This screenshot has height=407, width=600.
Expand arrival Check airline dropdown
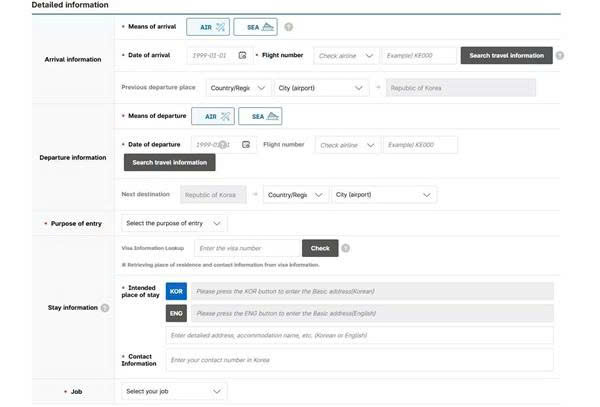(346, 56)
